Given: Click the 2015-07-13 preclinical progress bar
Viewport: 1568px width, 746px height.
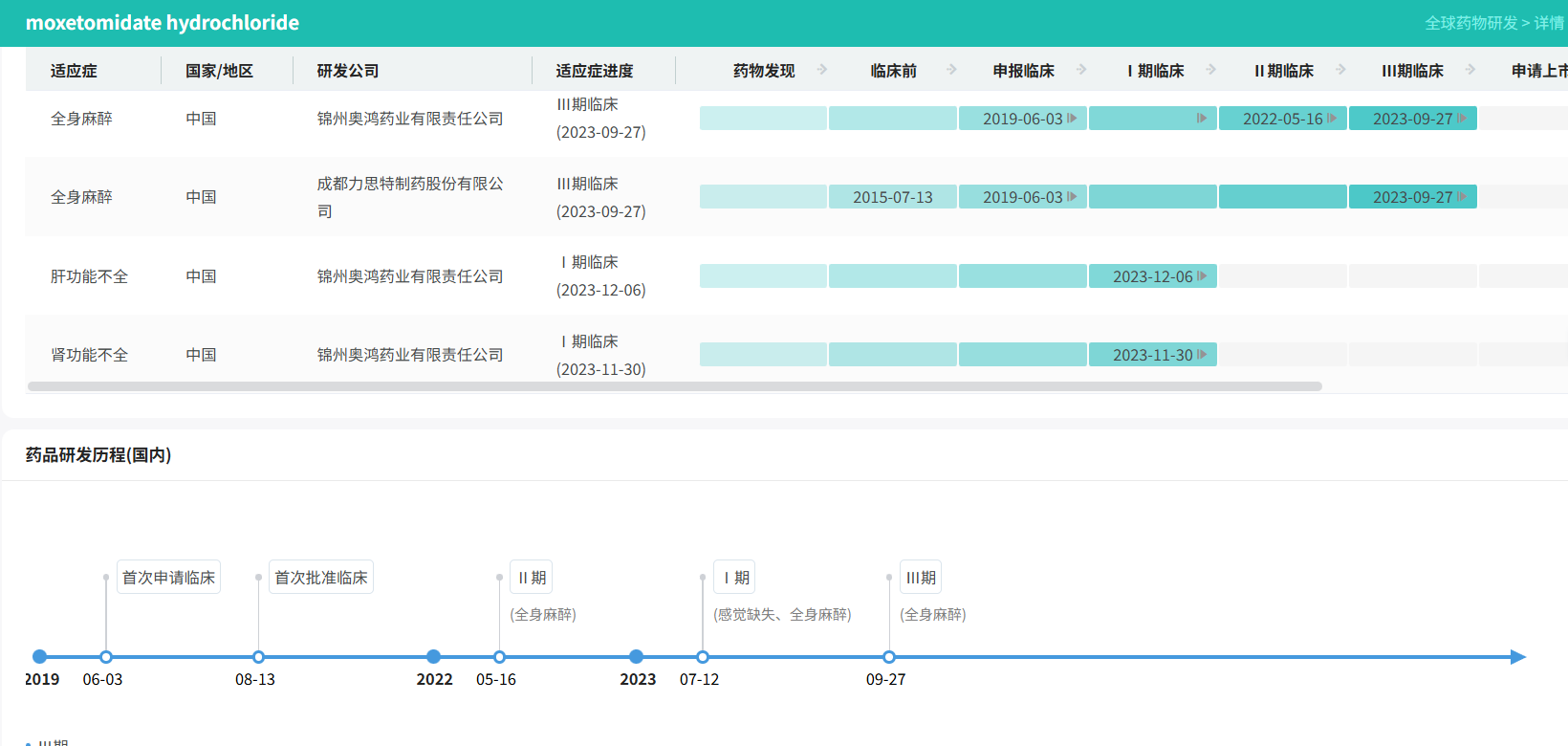Looking at the screenshot, I should [x=893, y=197].
